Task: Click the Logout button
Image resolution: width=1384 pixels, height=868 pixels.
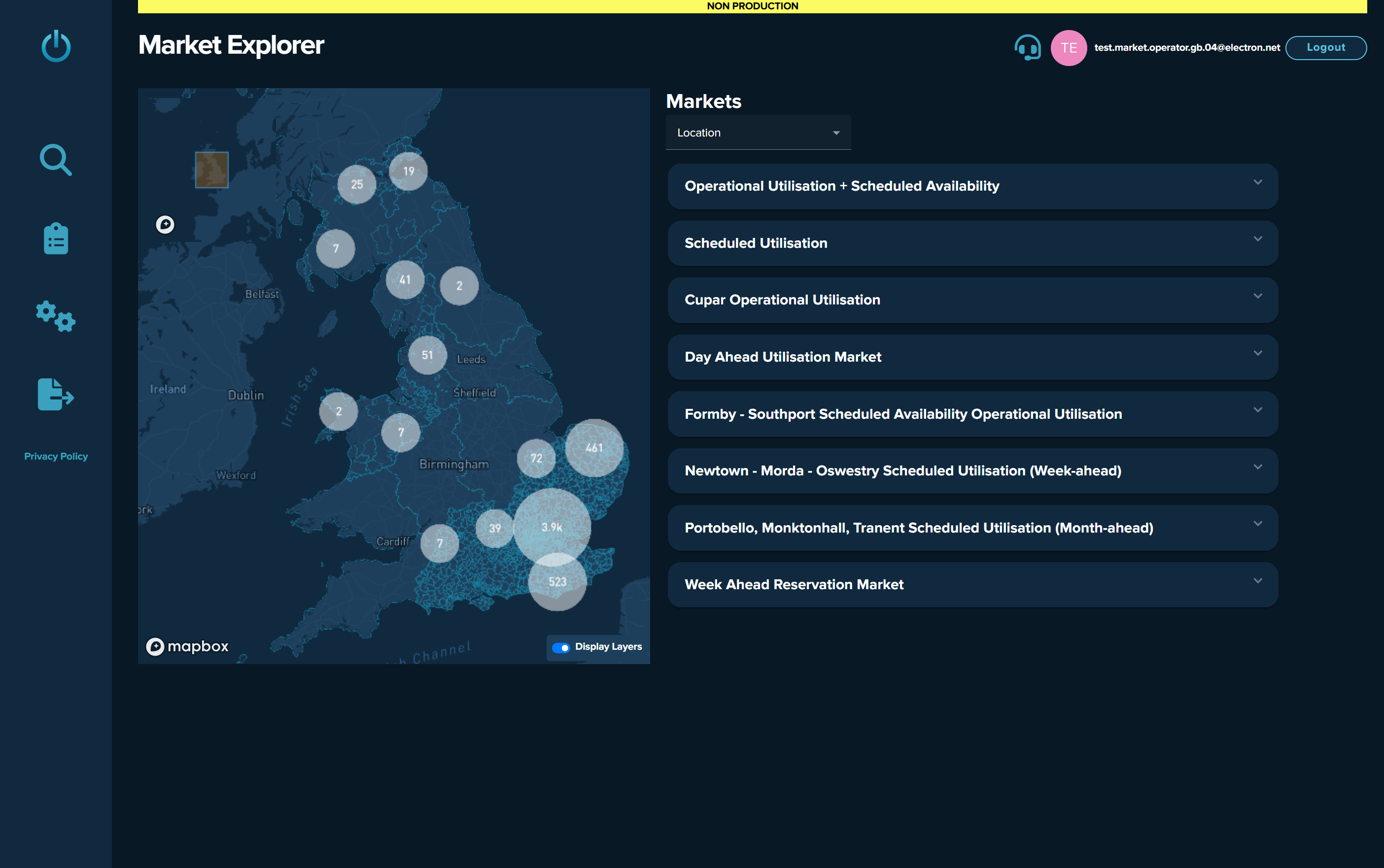Action: (1325, 48)
